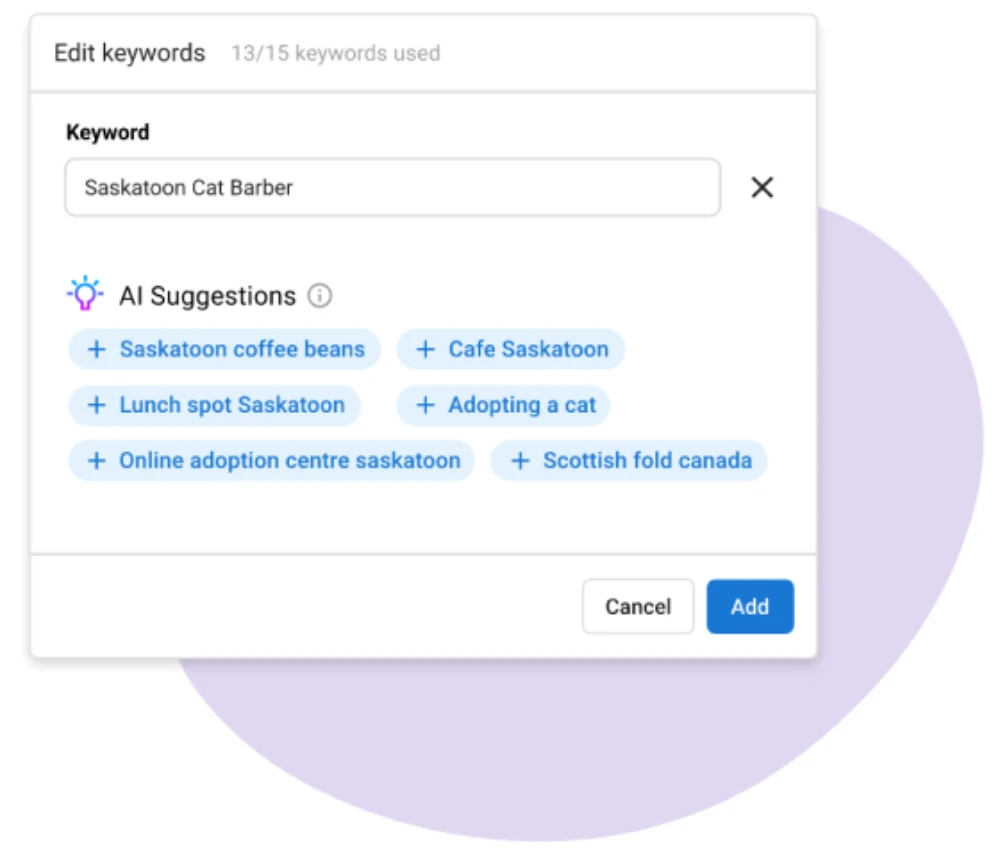Select the "Saskatoon coffee beans" suggestion text
Image resolution: width=1000 pixels, height=857 pixels.
(242, 349)
